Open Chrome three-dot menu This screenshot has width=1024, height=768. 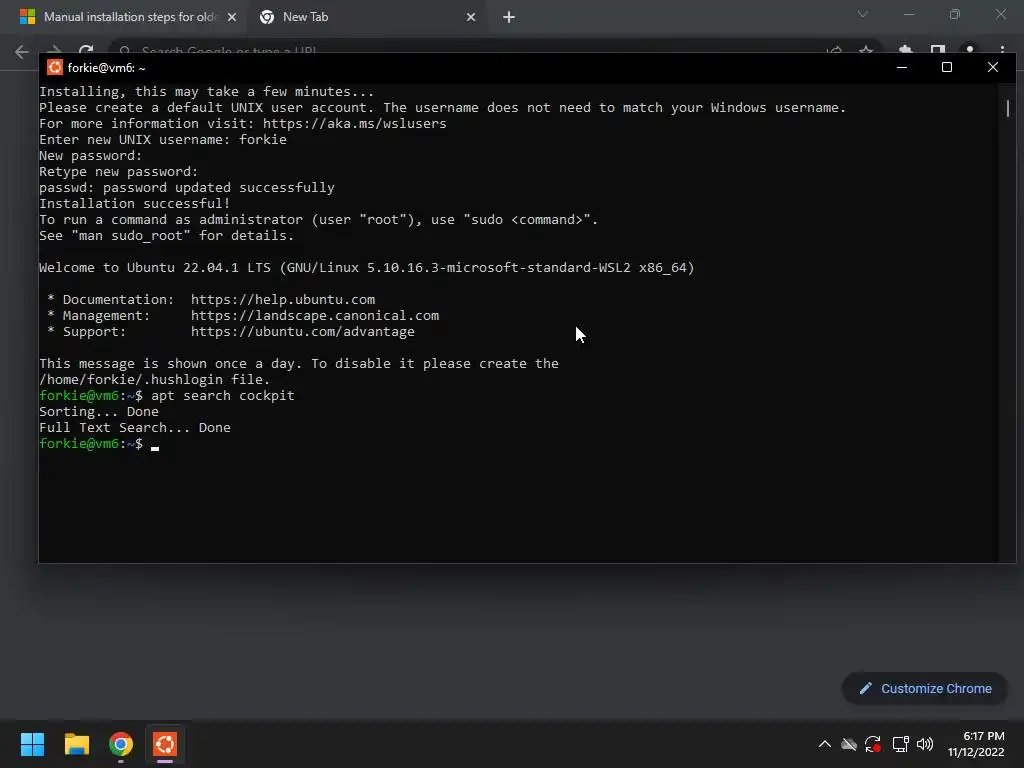click(1002, 51)
